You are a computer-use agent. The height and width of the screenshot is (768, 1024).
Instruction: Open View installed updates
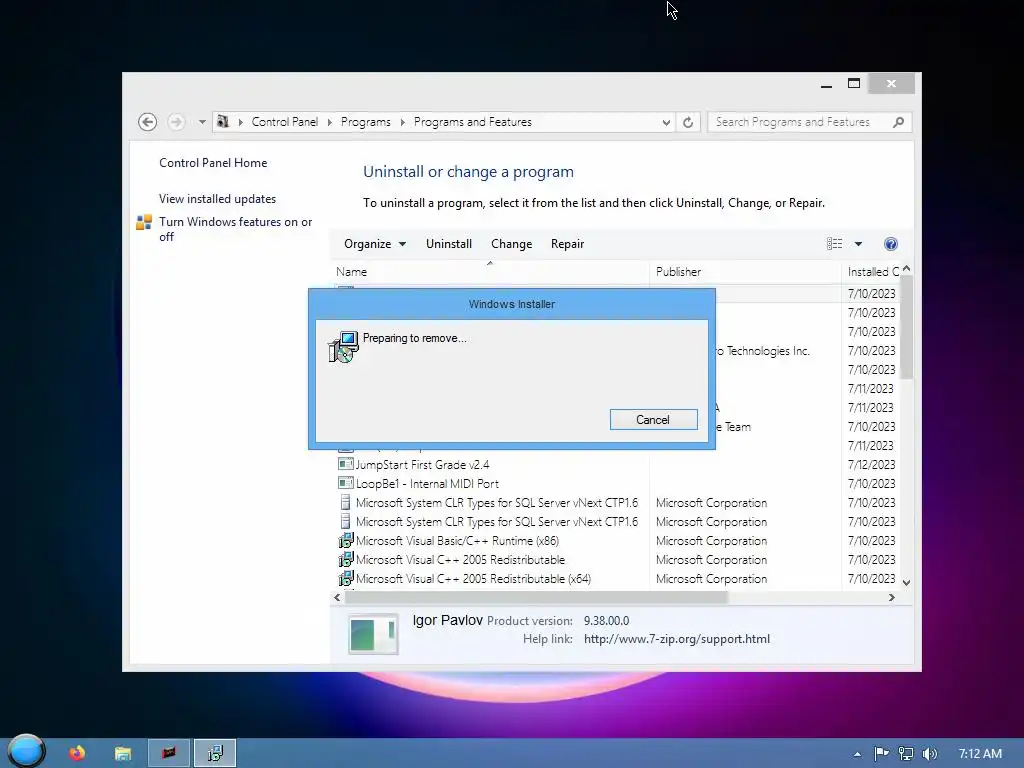tap(217, 199)
